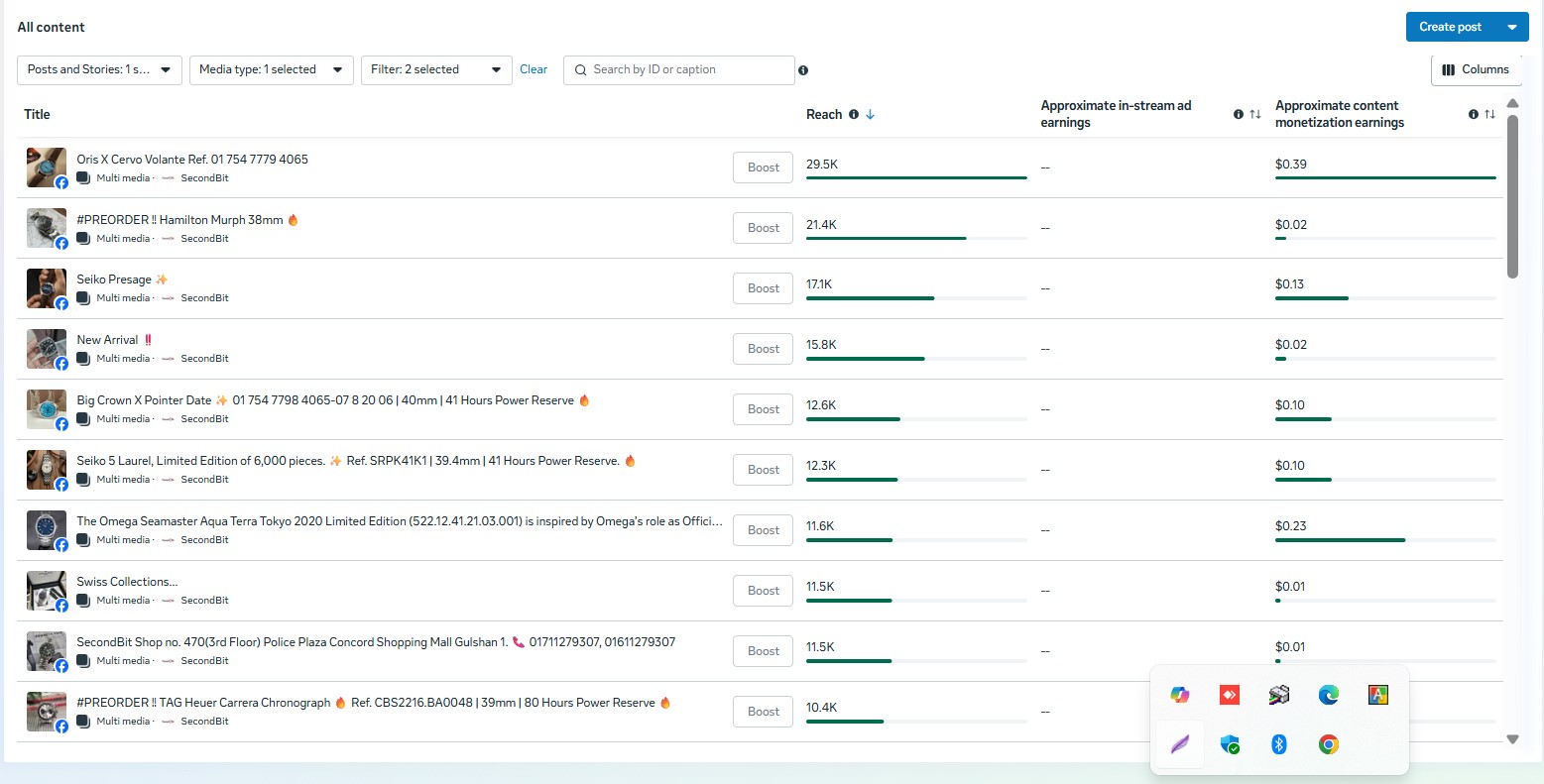Sort by in-stream ad earnings arrows

1254,115
